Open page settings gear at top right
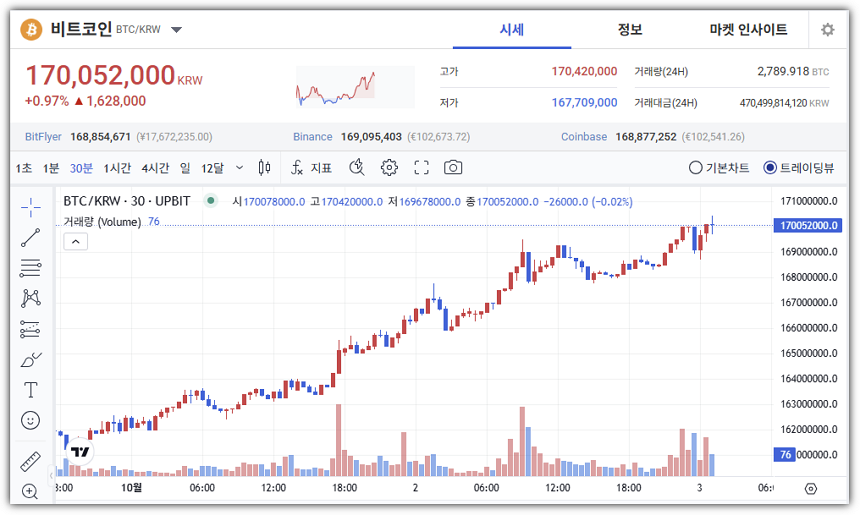The image size is (860, 515). [x=828, y=30]
